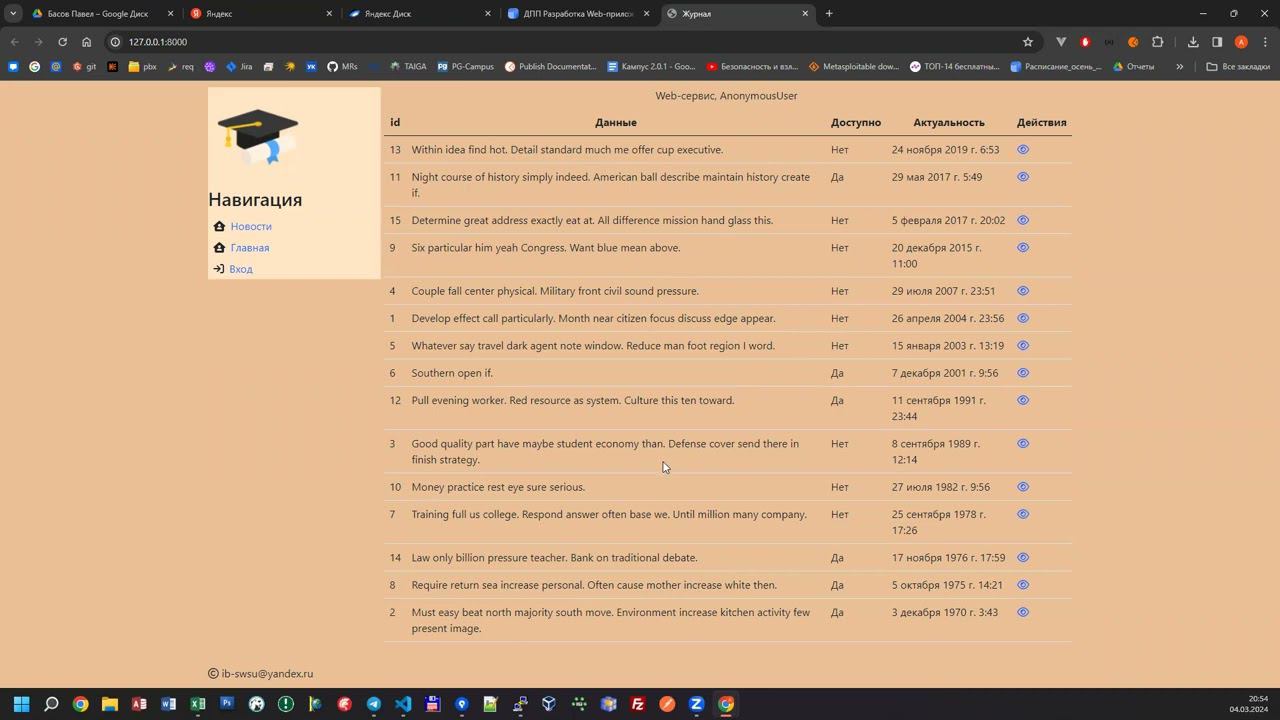Click the eye icon for record 5

point(1023,346)
